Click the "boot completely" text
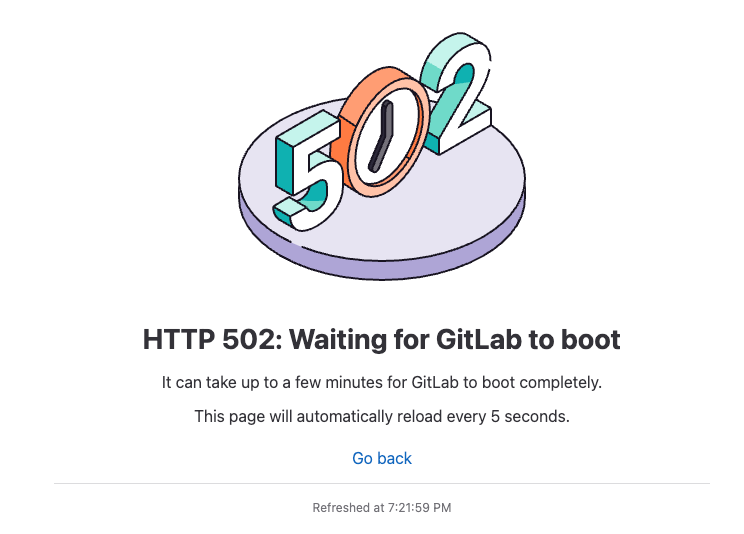The image size is (744, 534). [x=546, y=382]
